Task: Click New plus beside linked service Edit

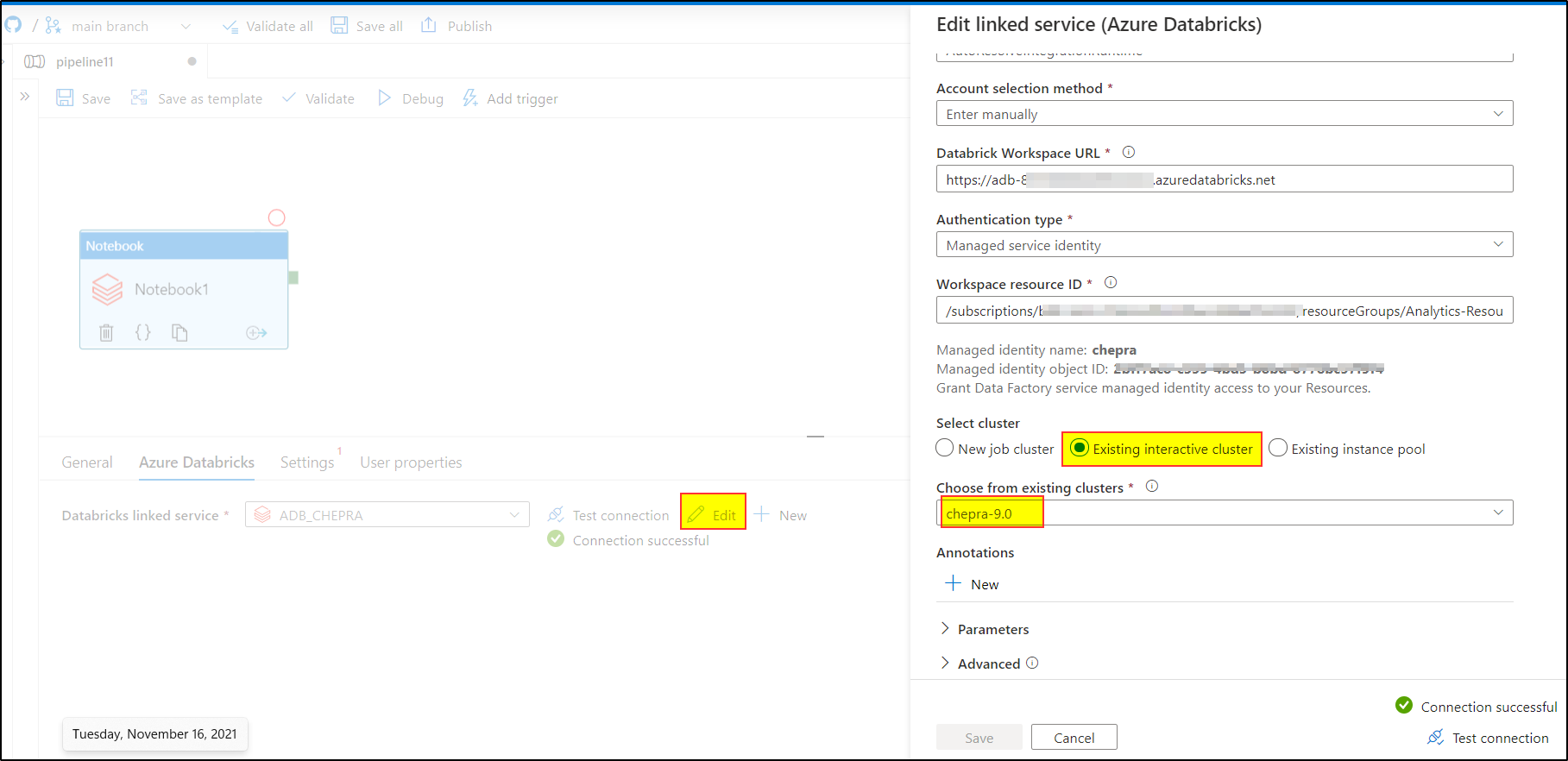Action: [780, 515]
